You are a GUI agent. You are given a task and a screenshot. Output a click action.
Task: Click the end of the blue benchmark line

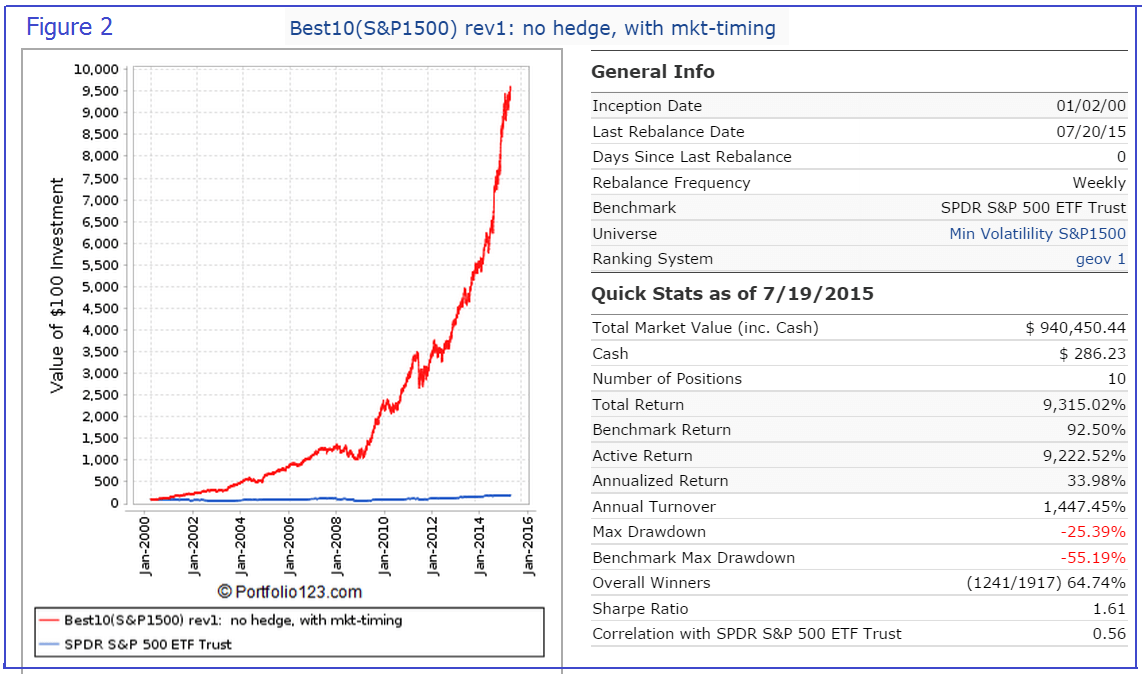(510, 495)
